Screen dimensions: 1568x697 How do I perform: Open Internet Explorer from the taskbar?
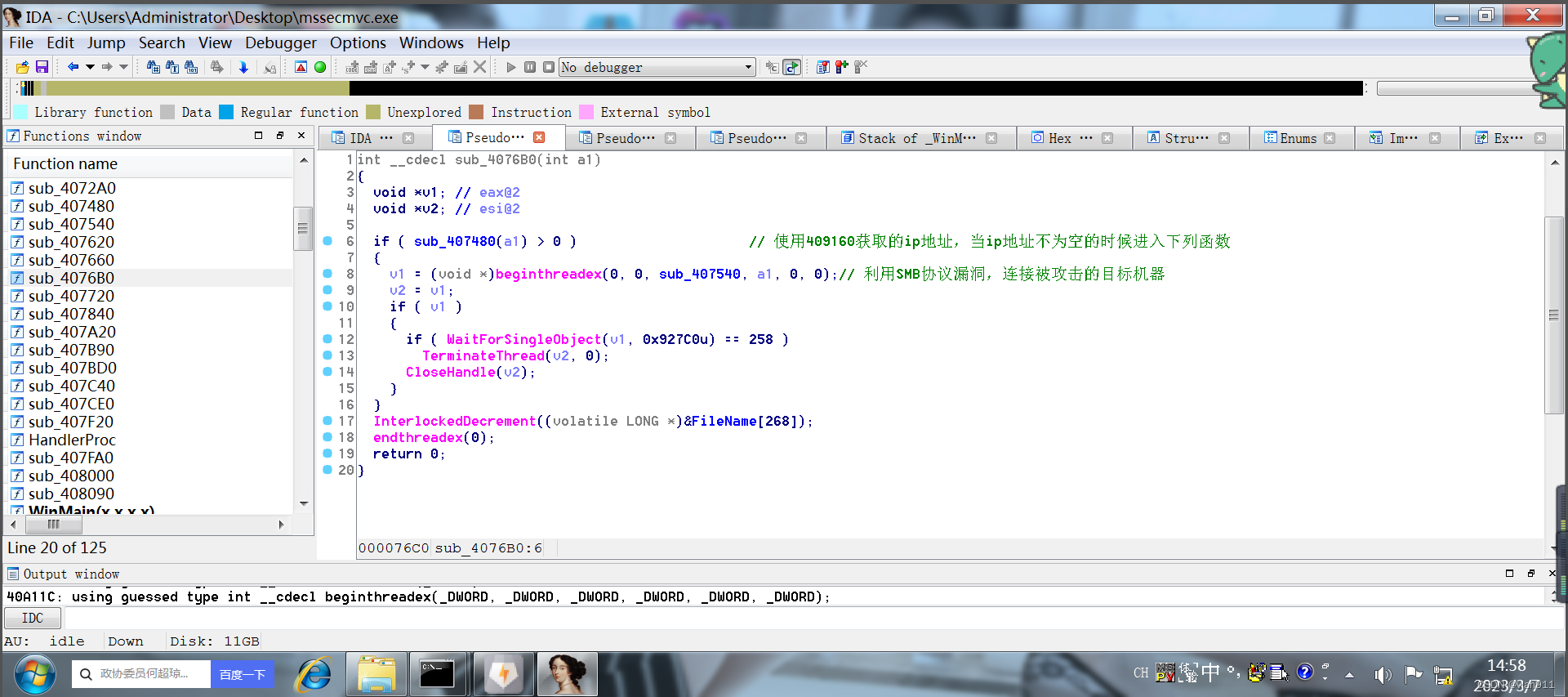coord(314,674)
